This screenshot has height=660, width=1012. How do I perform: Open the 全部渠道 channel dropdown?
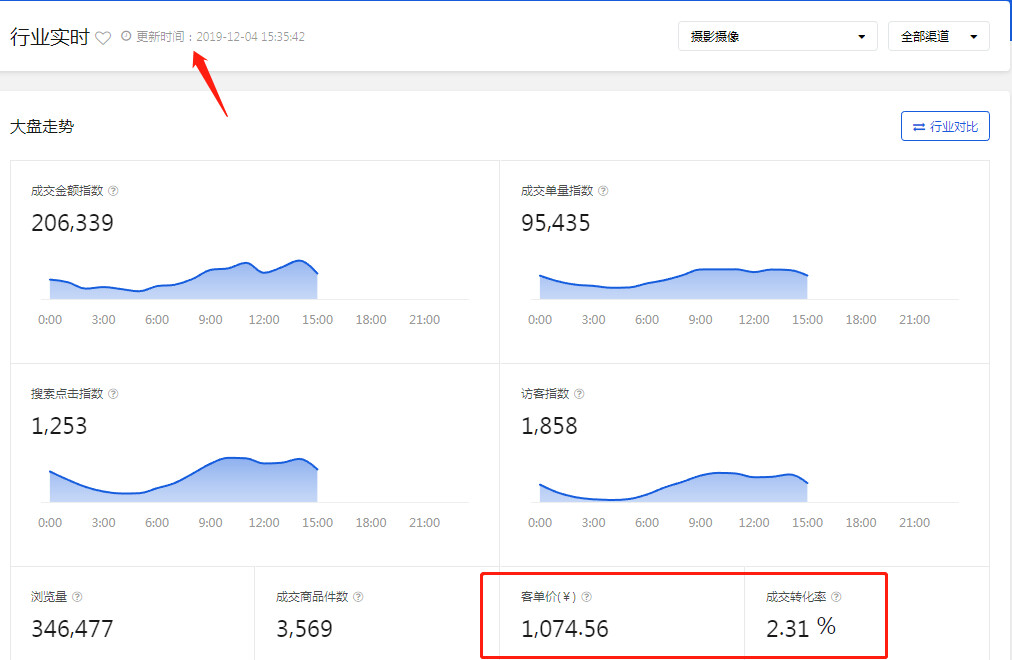click(938, 37)
